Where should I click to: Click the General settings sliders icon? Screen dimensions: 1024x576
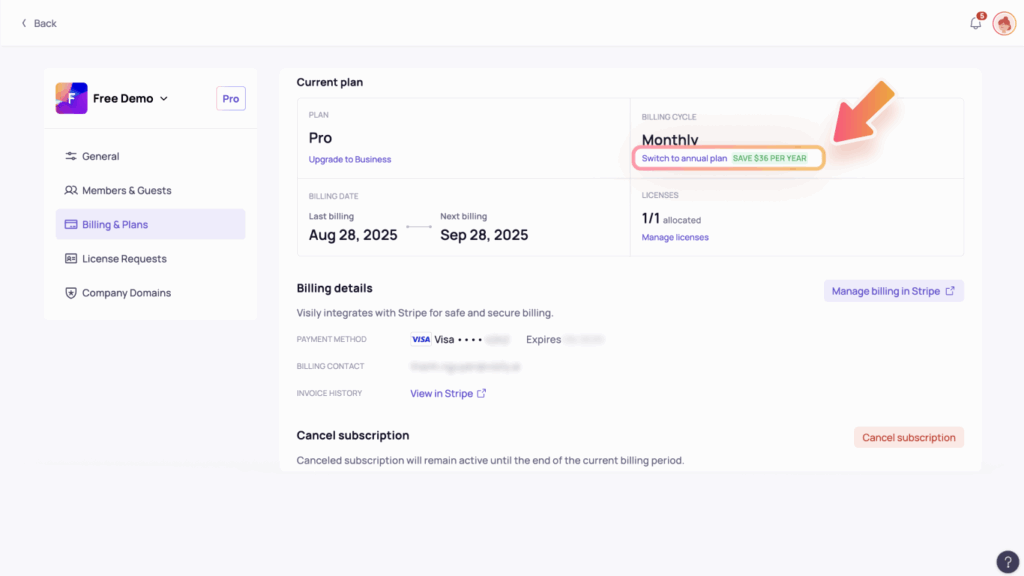point(71,156)
